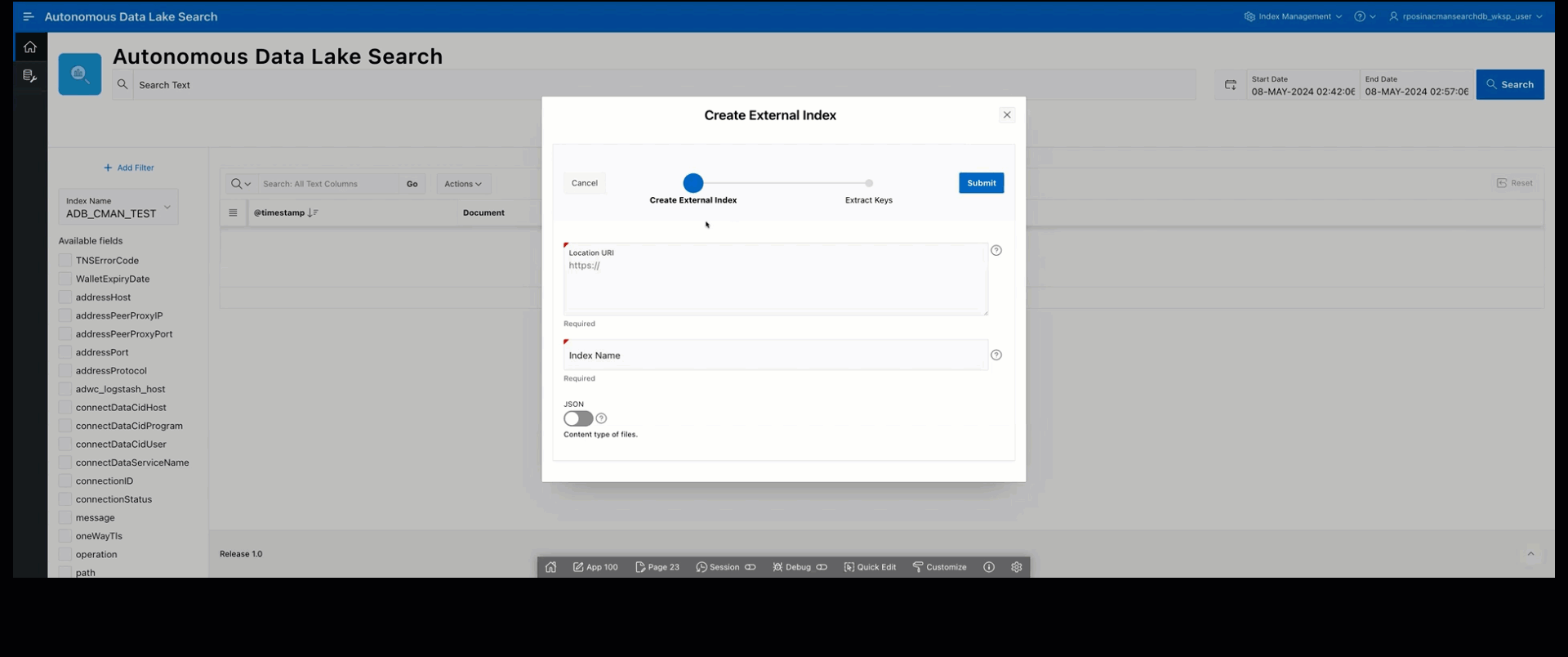This screenshot has width=1568, height=657.
Task: Click the Go button
Action: click(412, 184)
